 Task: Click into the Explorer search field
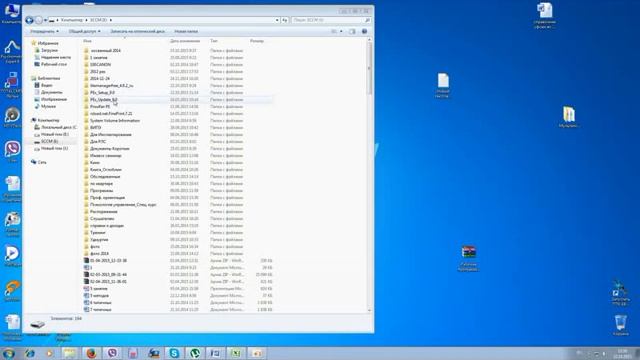pyautogui.click(x=328, y=20)
